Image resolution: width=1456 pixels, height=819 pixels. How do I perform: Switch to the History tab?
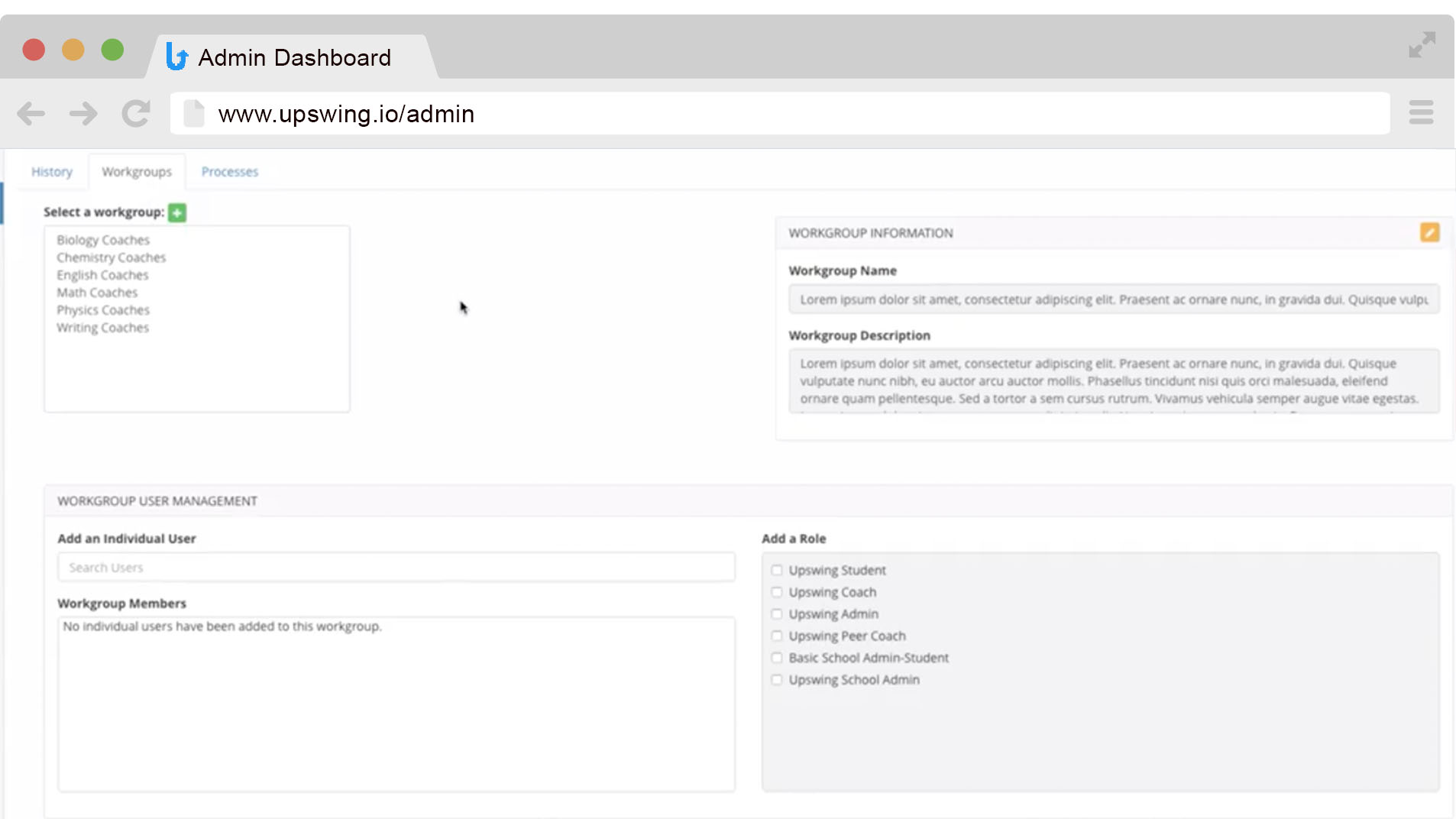tap(52, 172)
